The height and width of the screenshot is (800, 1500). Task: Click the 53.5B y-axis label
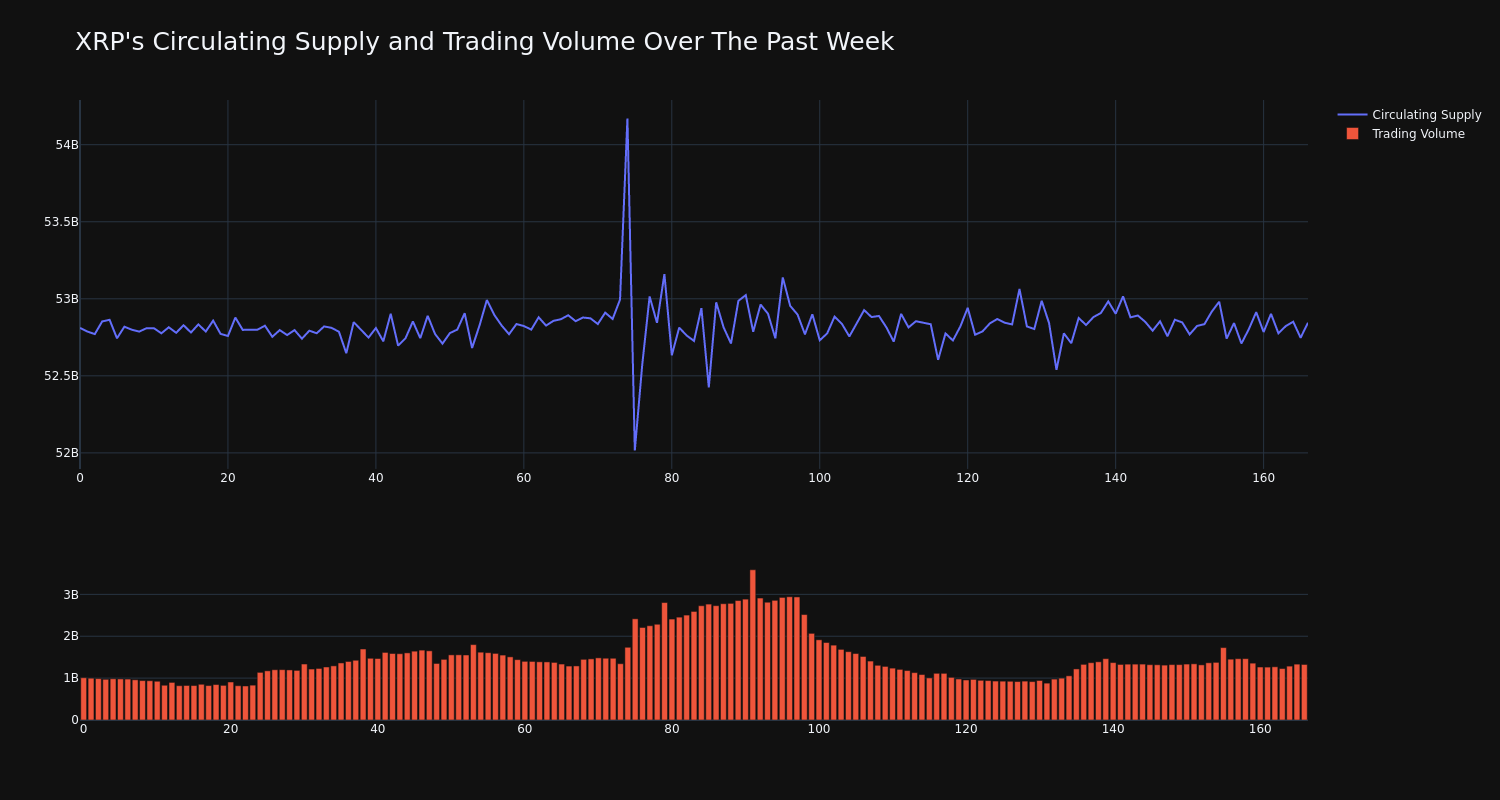tap(60, 222)
